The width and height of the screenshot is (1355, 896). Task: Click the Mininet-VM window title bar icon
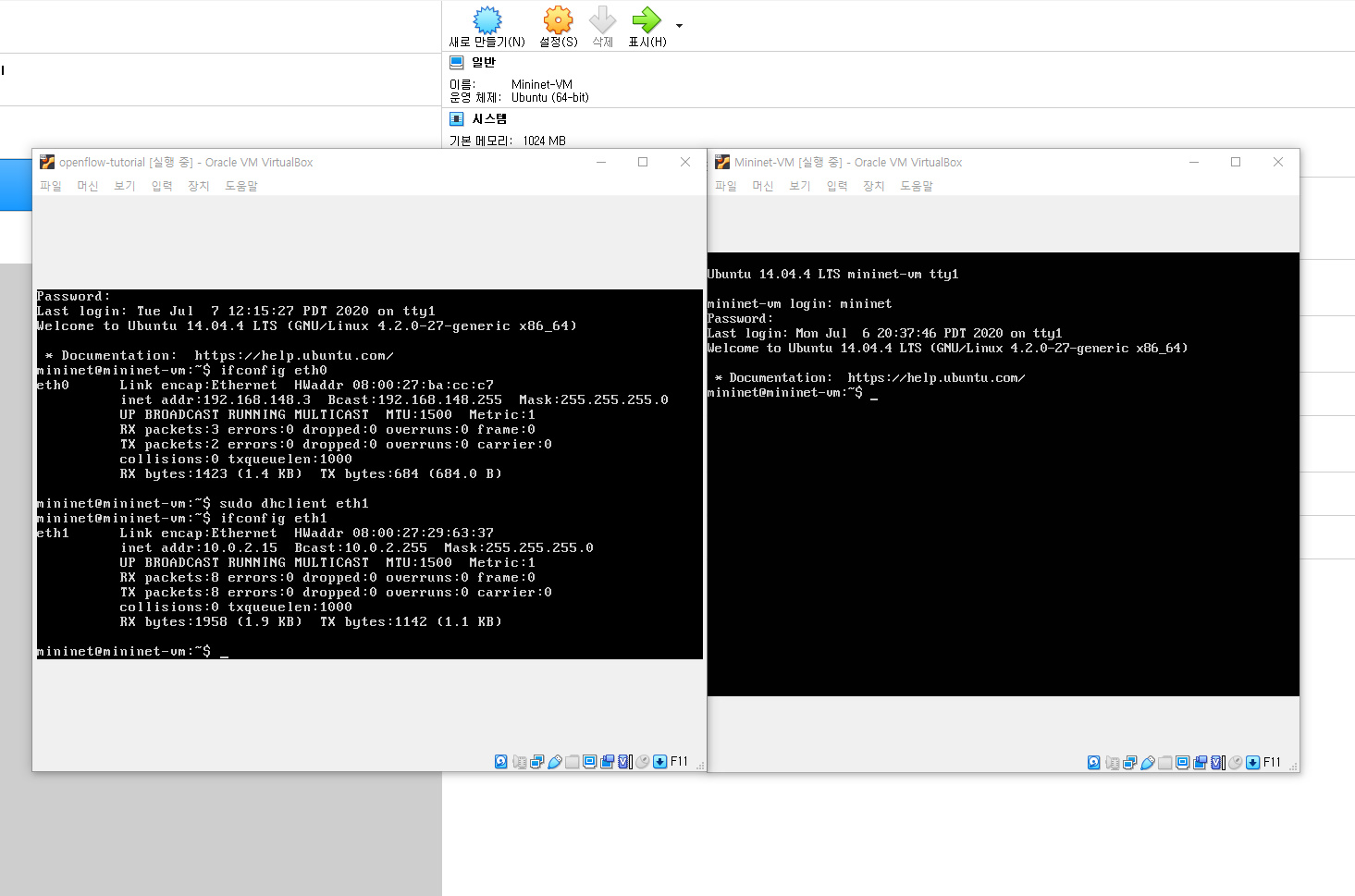click(x=722, y=162)
